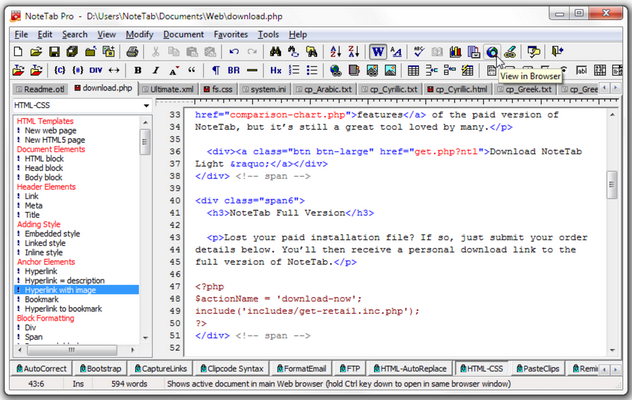Create a new document with the blank page icon
632x400 pixels.
[x=18, y=52]
